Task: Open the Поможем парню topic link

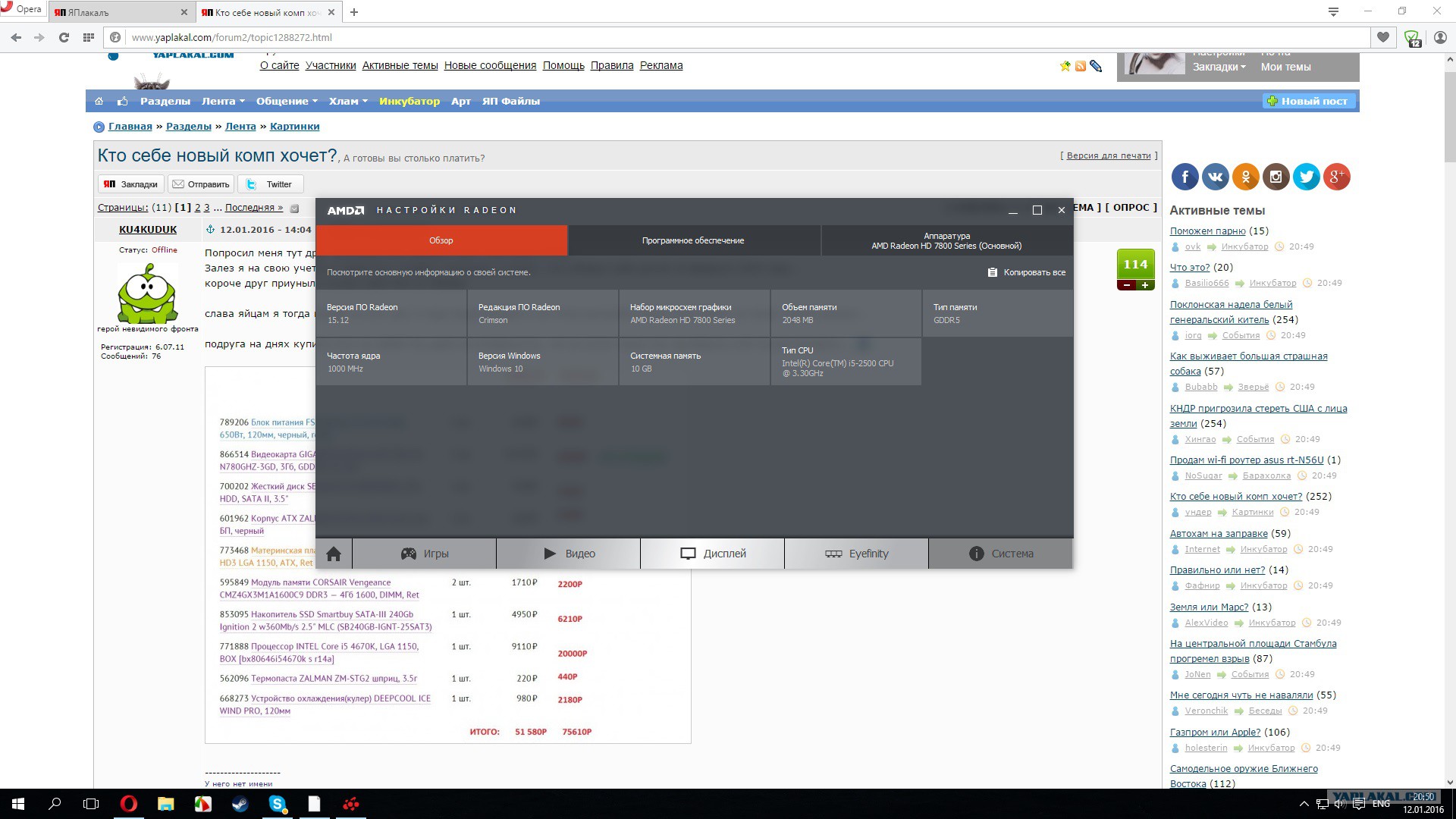Action: pos(1208,231)
